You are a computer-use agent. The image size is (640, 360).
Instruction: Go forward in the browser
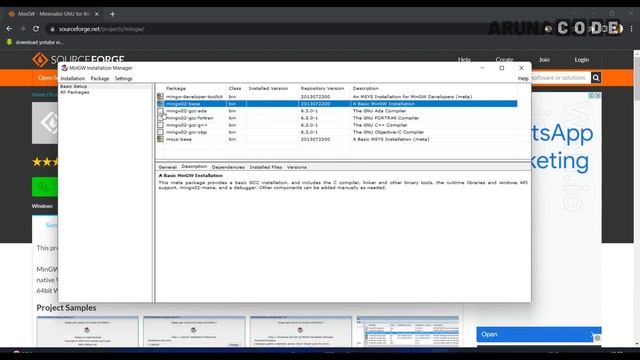point(22,29)
